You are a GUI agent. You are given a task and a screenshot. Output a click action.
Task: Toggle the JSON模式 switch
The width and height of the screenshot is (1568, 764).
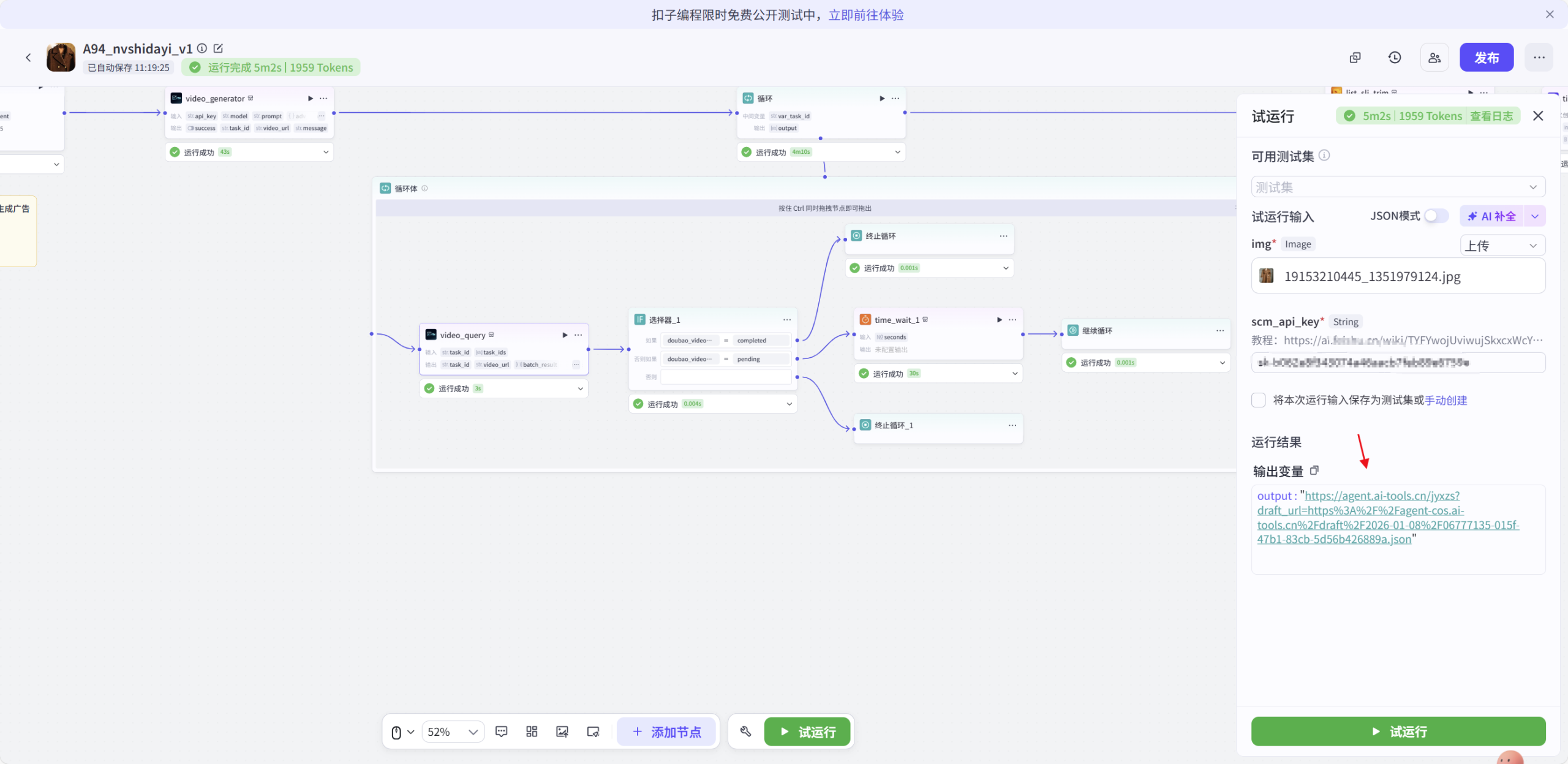(1436, 216)
